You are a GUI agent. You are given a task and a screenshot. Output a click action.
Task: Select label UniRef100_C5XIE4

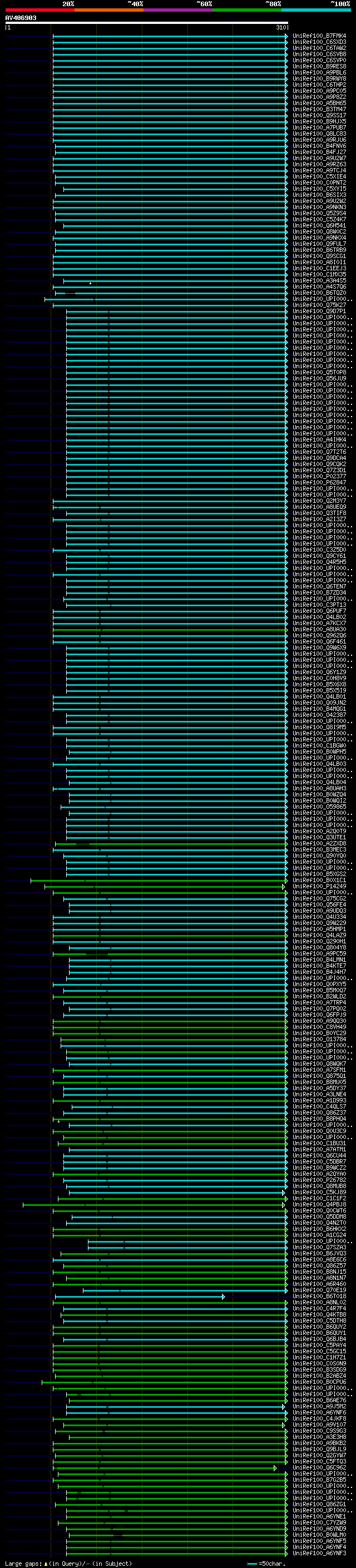[x=319, y=176]
